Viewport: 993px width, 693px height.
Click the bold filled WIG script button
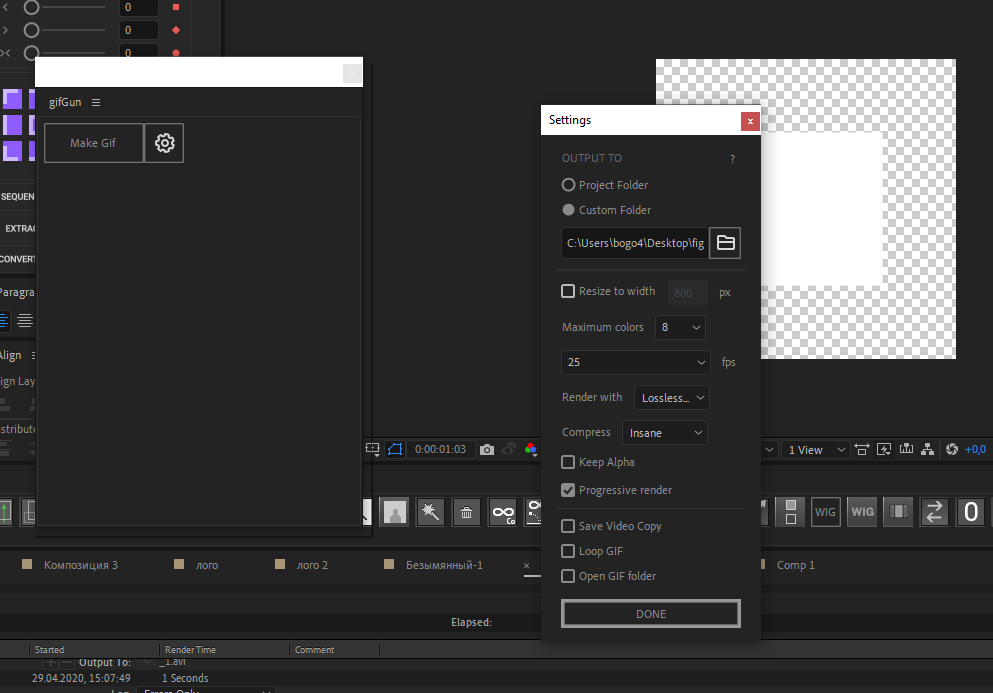click(863, 512)
